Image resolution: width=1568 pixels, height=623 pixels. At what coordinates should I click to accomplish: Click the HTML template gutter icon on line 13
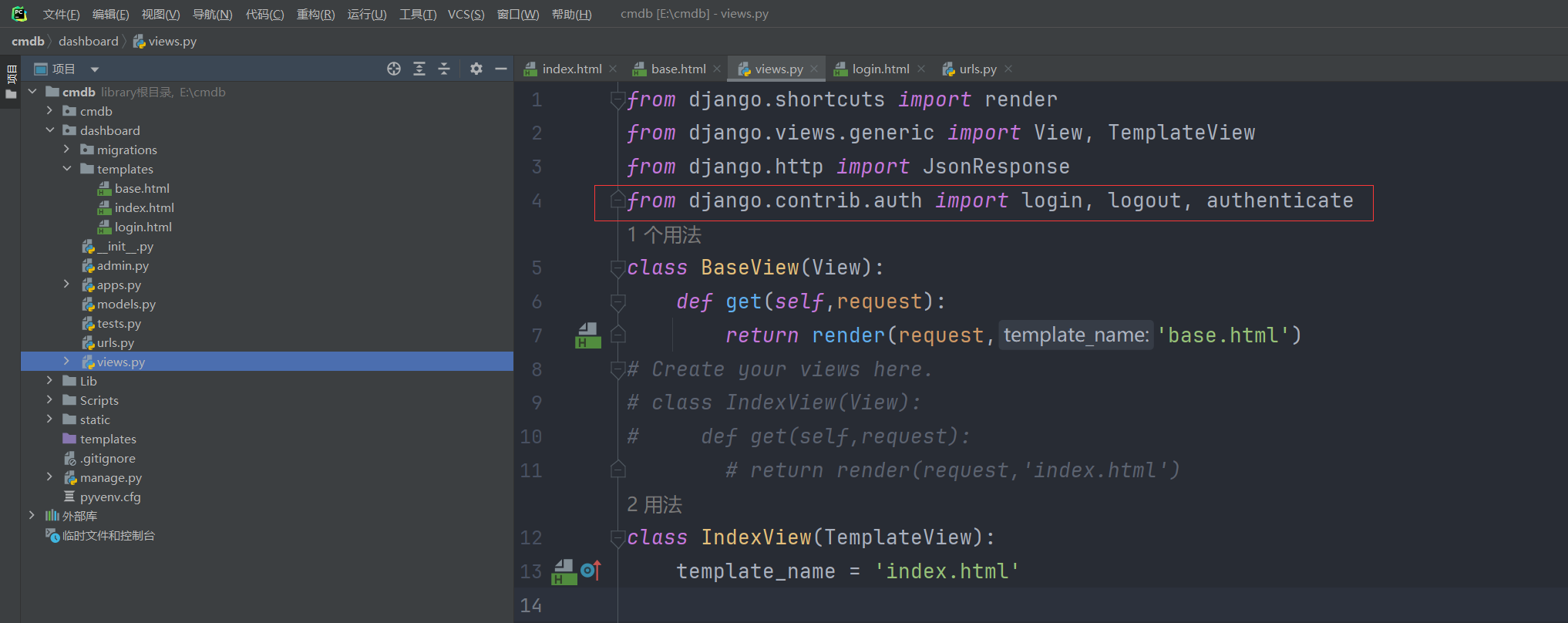(x=564, y=571)
